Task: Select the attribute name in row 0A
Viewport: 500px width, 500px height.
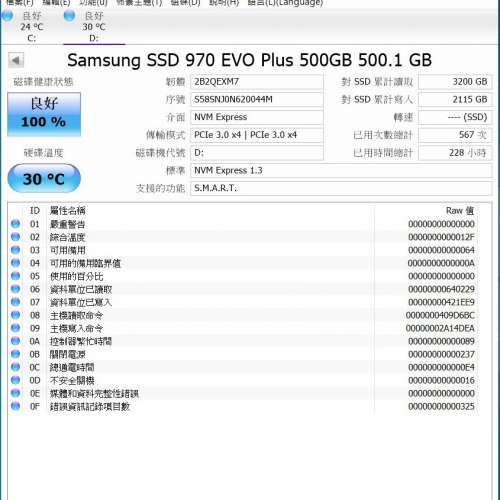Action: point(81,341)
